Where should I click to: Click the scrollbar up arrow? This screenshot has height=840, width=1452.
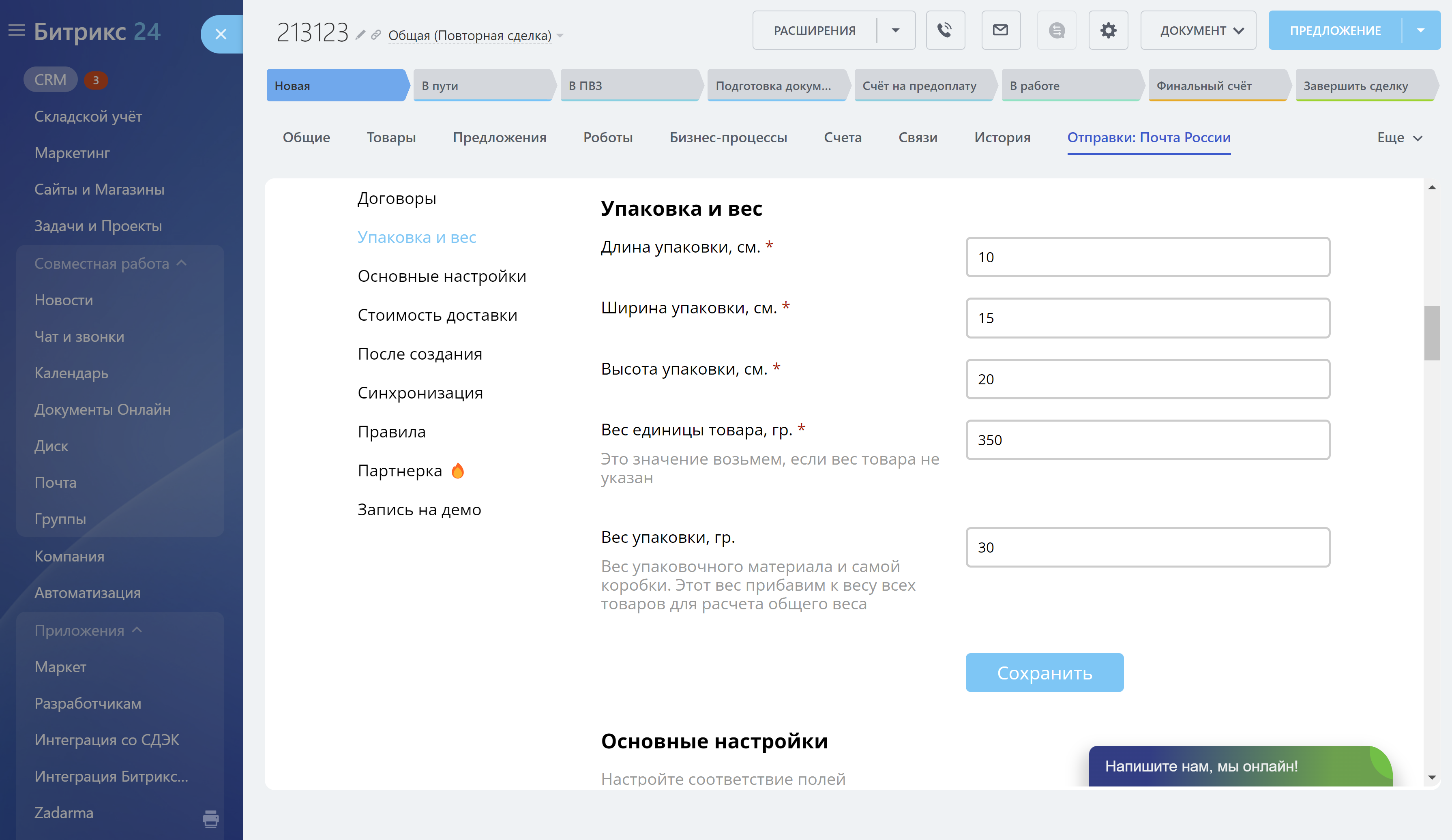coord(1432,187)
